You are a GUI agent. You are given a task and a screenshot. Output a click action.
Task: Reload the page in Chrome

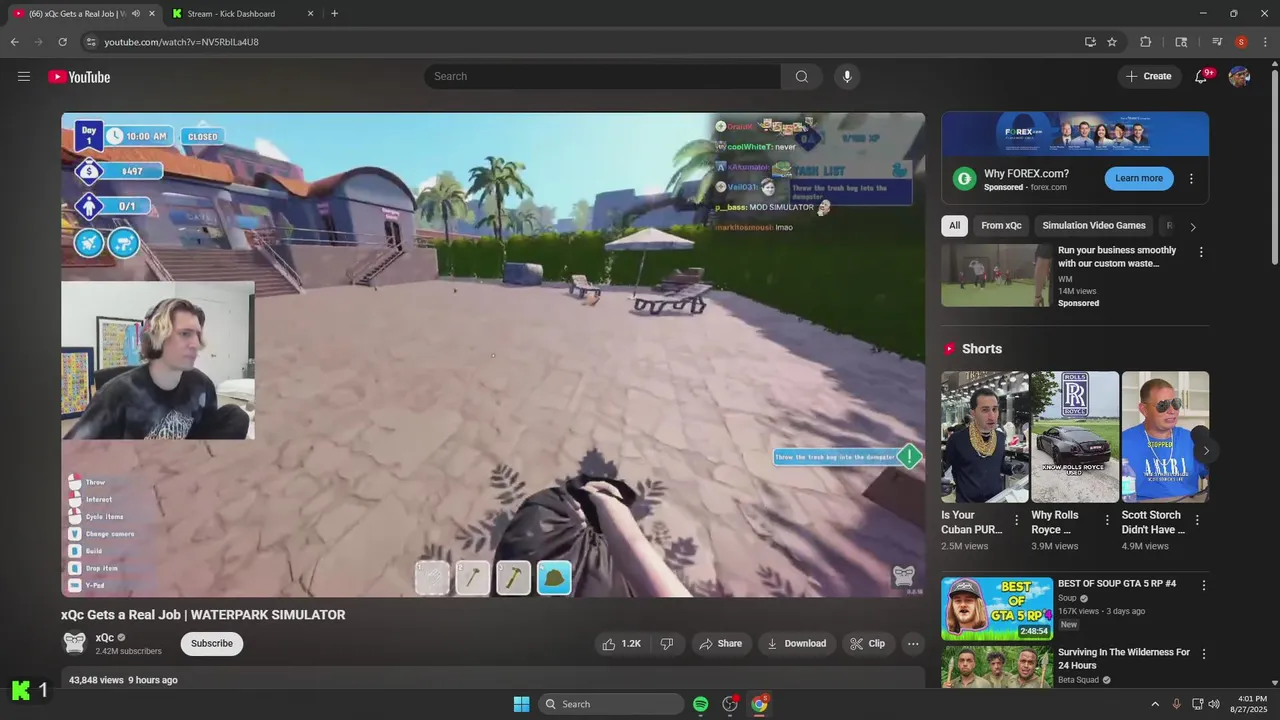click(x=62, y=42)
